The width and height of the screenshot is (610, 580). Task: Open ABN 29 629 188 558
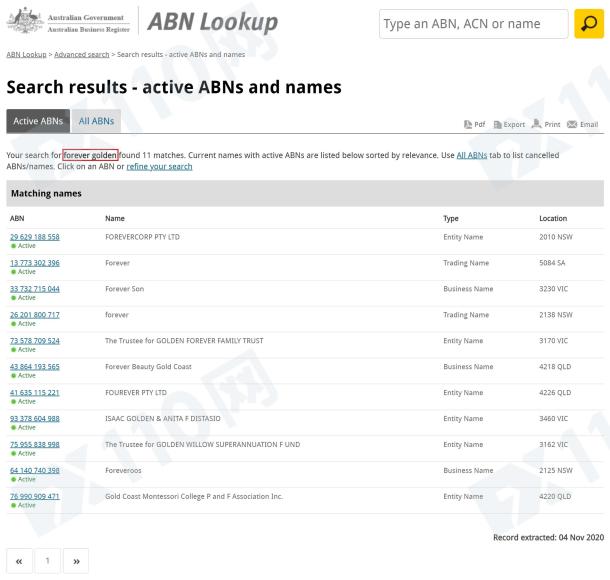click(35, 237)
